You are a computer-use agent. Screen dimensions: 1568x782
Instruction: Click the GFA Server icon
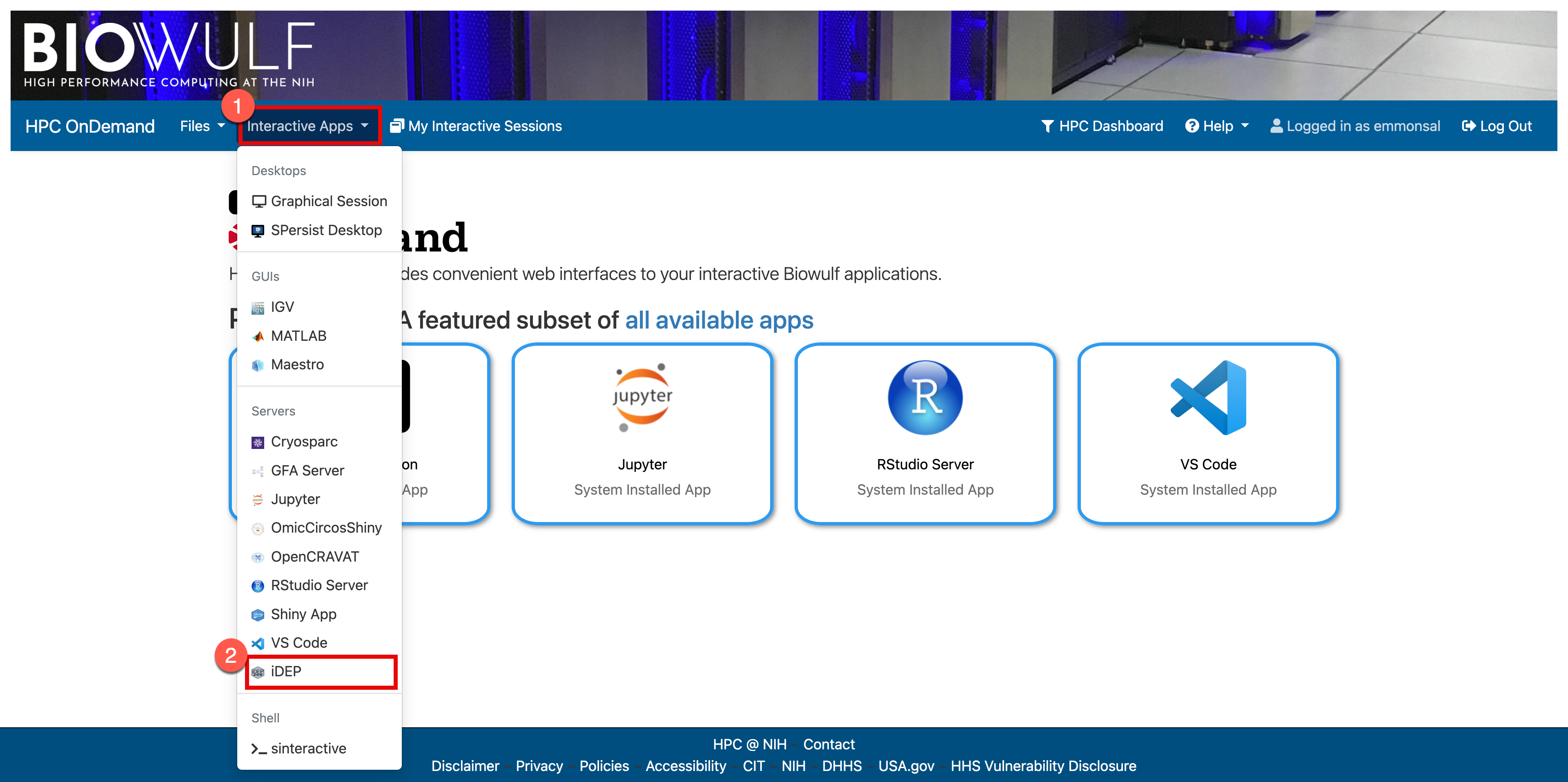point(258,471)
